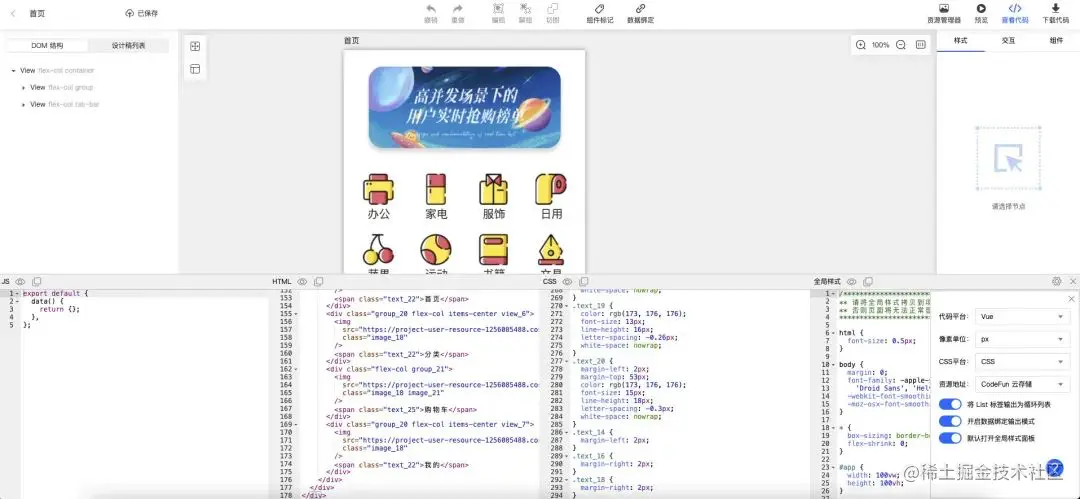The width and height of the screenshot is (1080, 499).
Task: Click the 已保存 cloud save icon
Action: point(129,13)
